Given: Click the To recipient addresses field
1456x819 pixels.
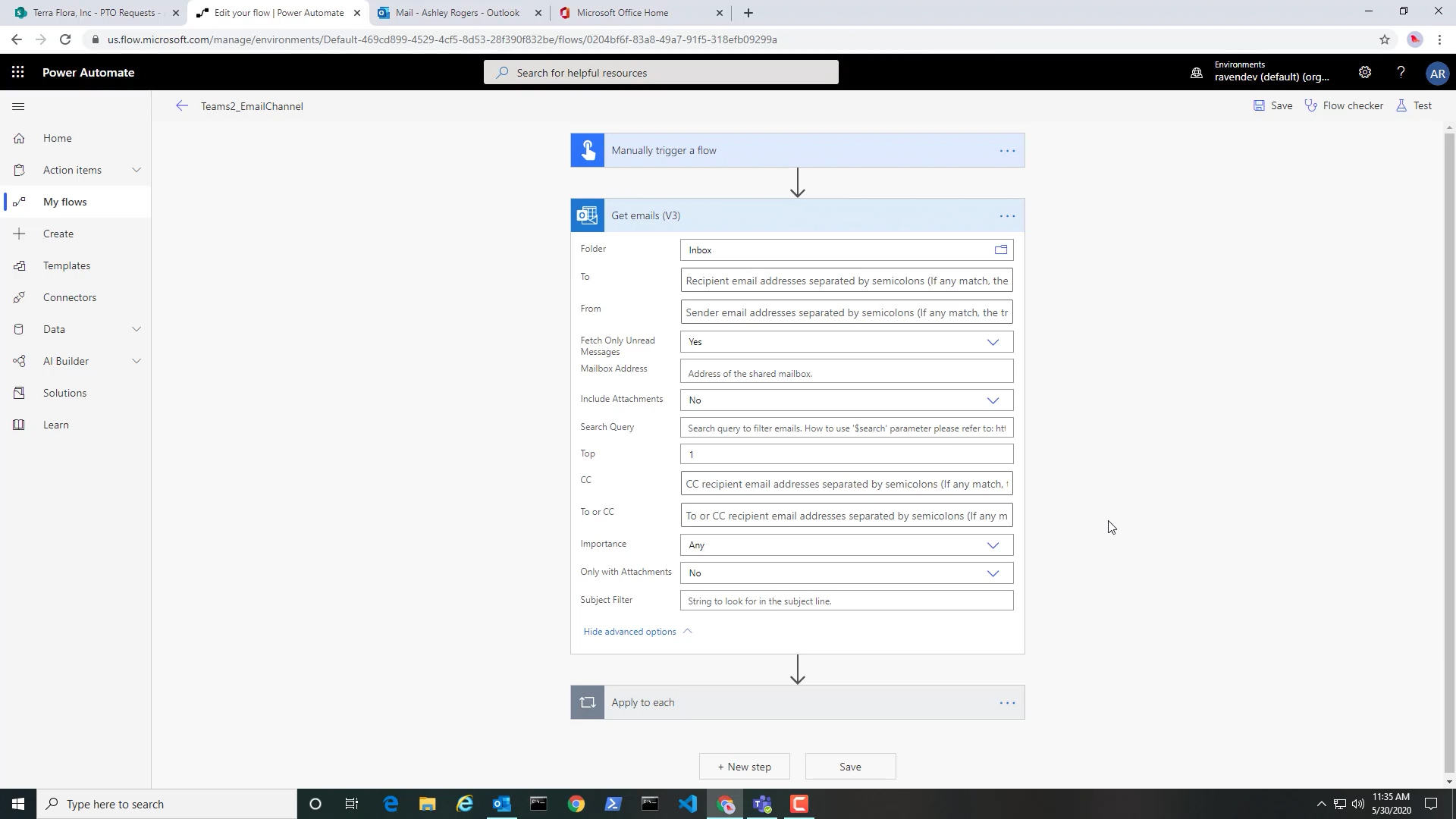Looking at the screenshot, I should [x=846, y=281].
